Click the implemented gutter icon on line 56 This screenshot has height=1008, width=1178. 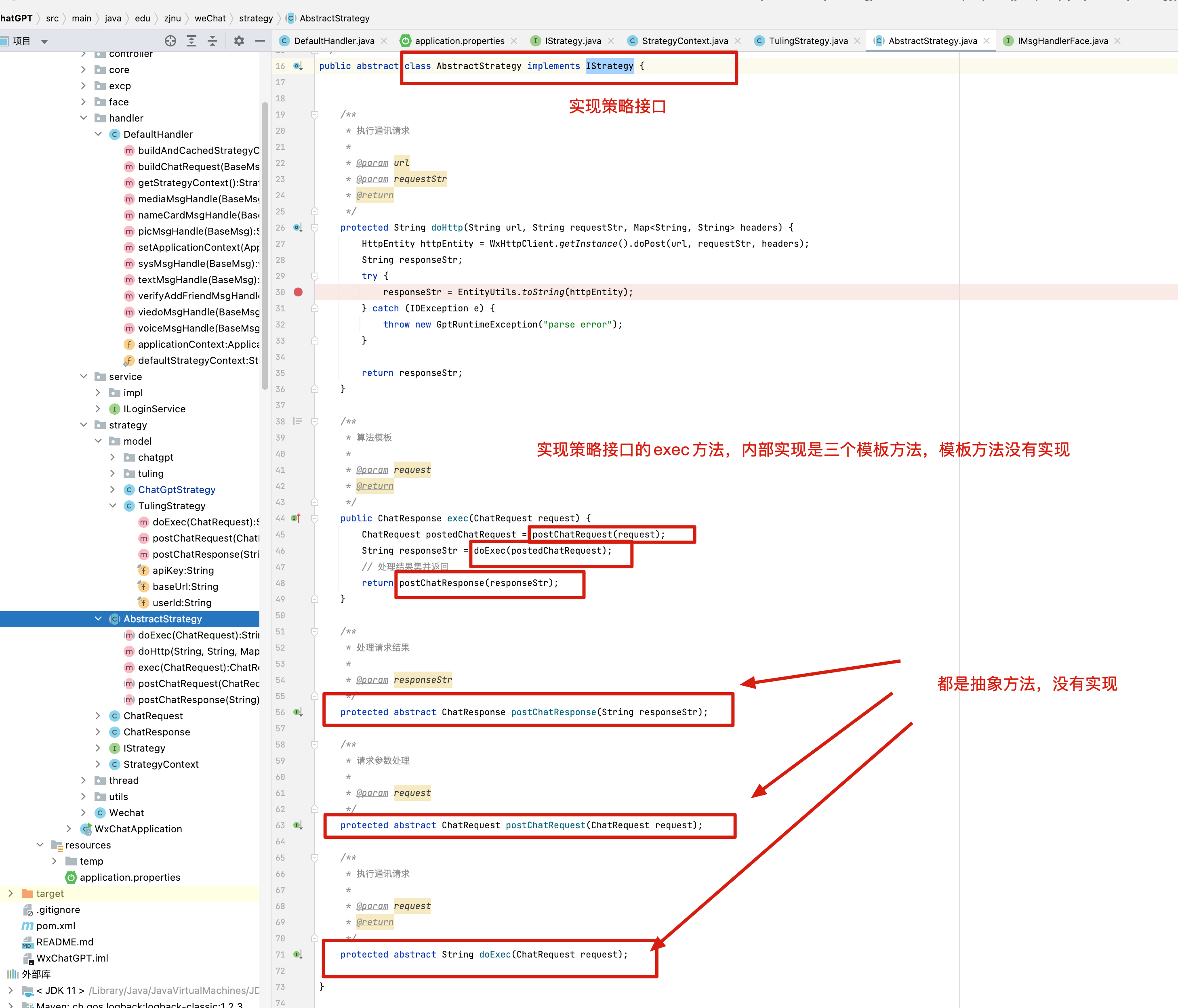[x=297, y=712]
